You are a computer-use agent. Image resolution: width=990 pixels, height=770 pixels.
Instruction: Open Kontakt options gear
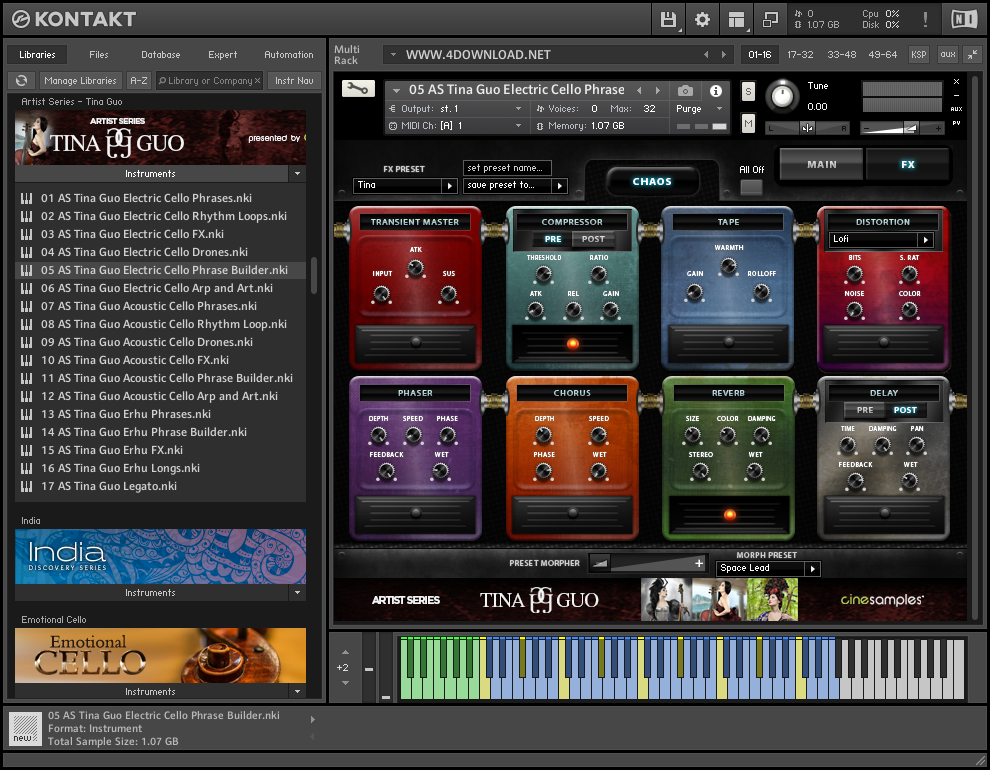[702, 20]
